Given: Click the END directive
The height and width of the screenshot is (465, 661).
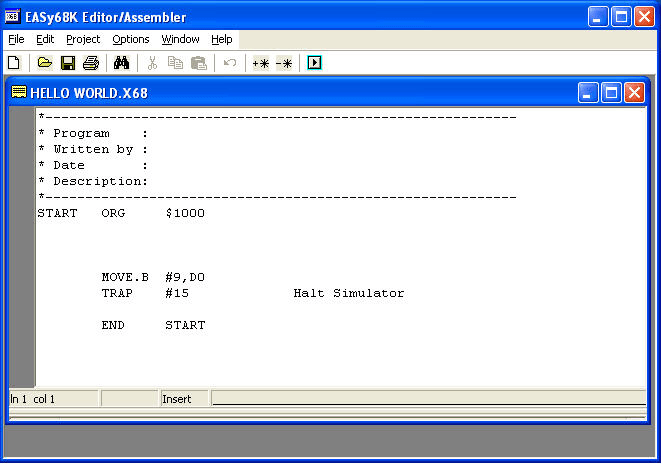Looking at the screenshot, I should (x=113, y=325).
